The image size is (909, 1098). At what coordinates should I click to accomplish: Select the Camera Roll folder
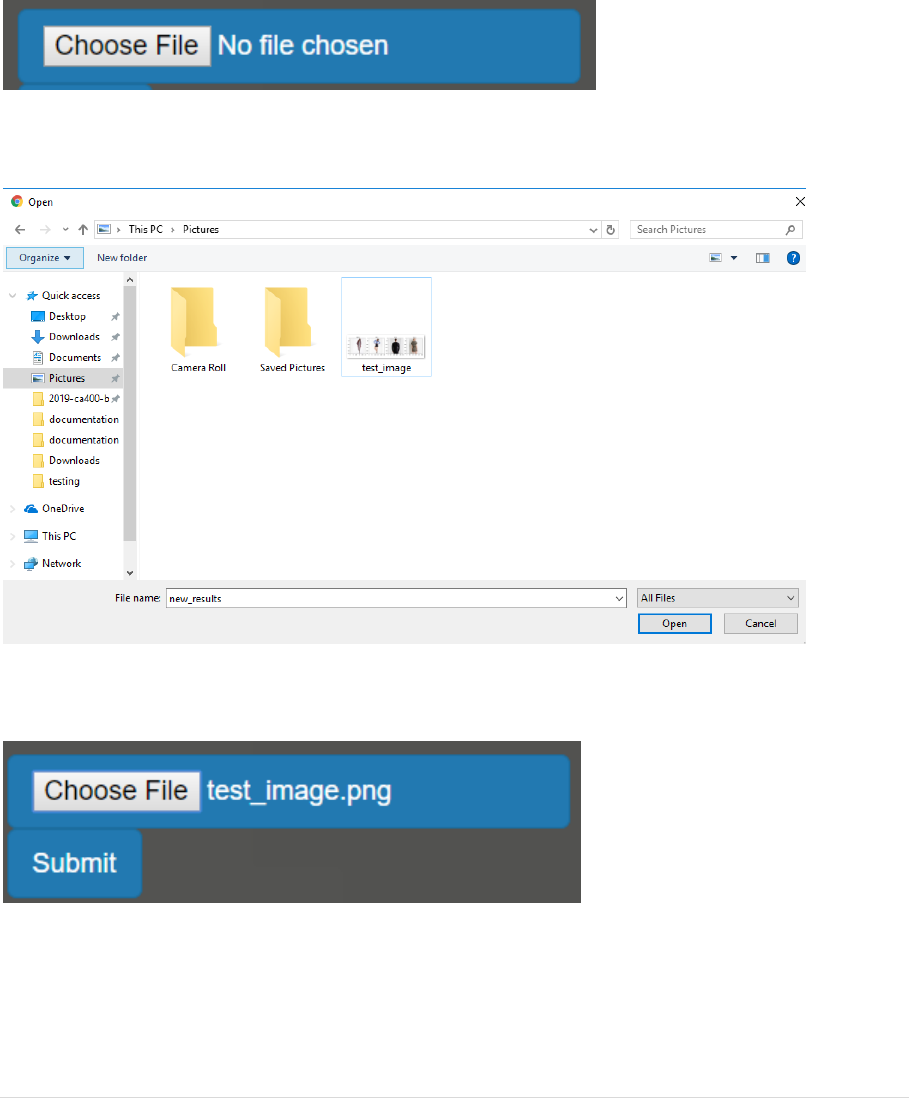[x=198, y=328]
